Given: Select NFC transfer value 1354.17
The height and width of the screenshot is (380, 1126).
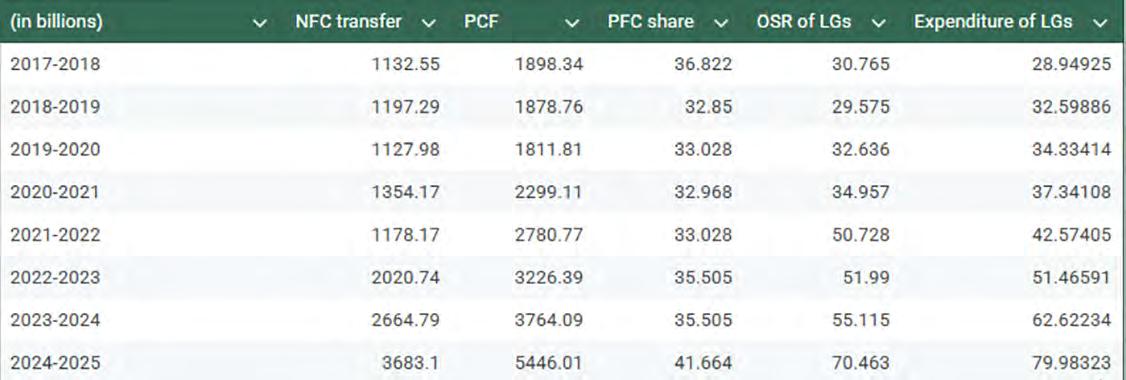Looking at the screenshot, I should [x=406, y=192].
